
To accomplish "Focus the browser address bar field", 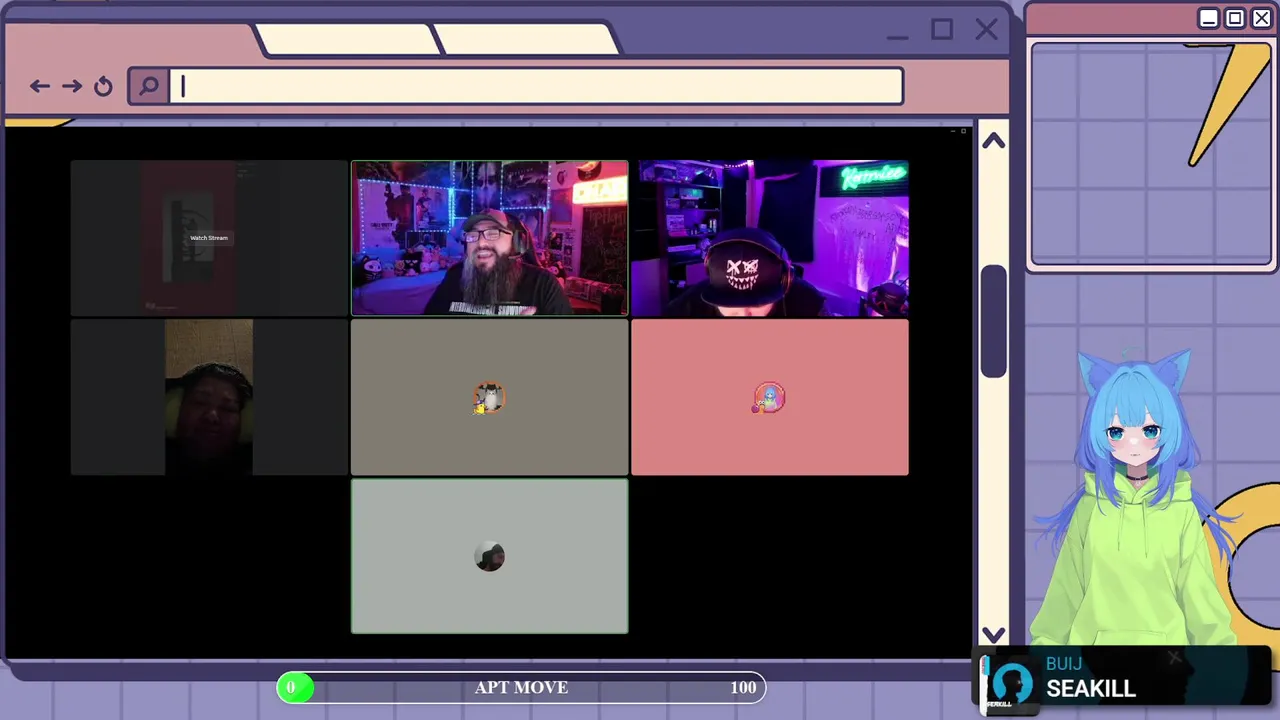I will click(538, 86).
